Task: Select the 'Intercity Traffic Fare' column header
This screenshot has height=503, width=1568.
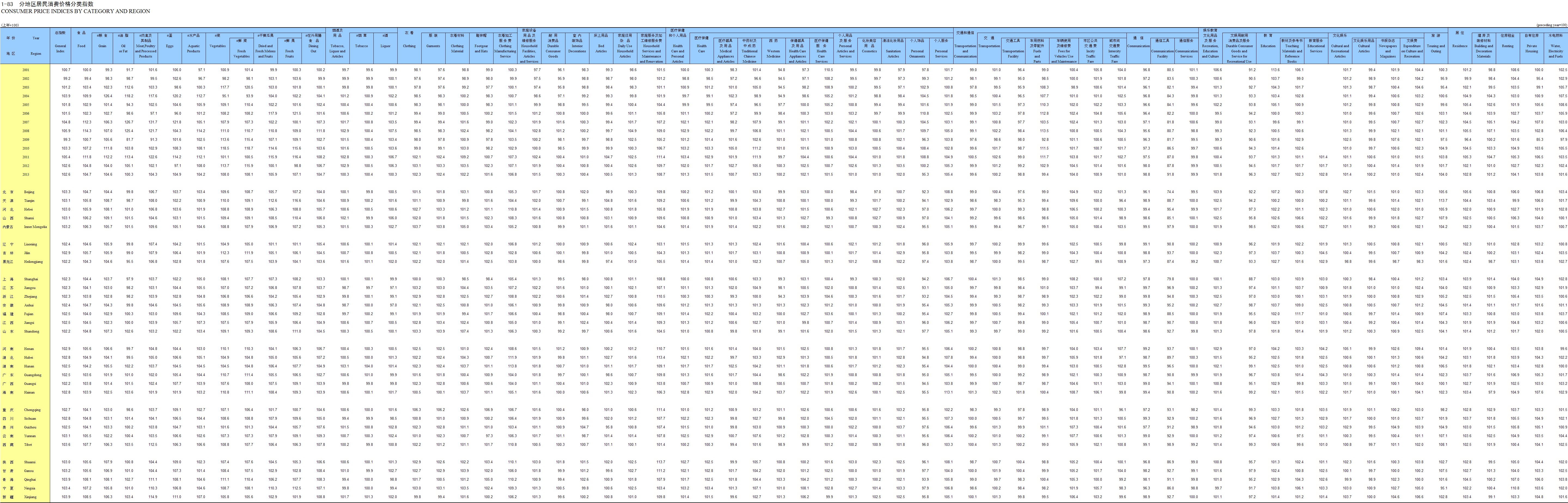Action: click(1115, 56)
